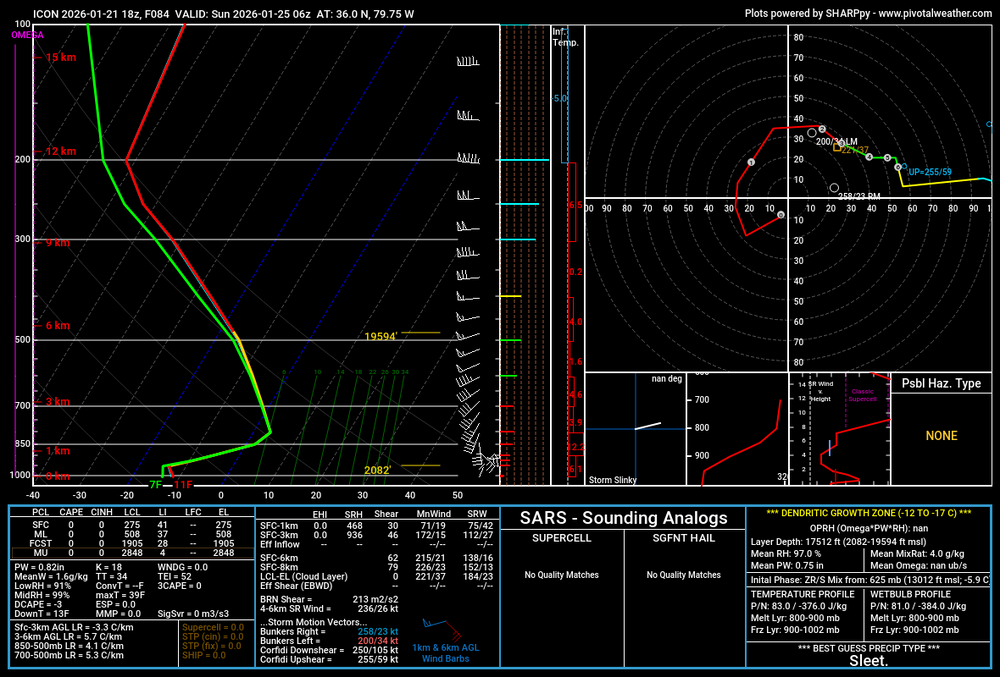Click the SARS - Sounding Analogs title
Screen dimensions: 1000x677
pos(622,518)
